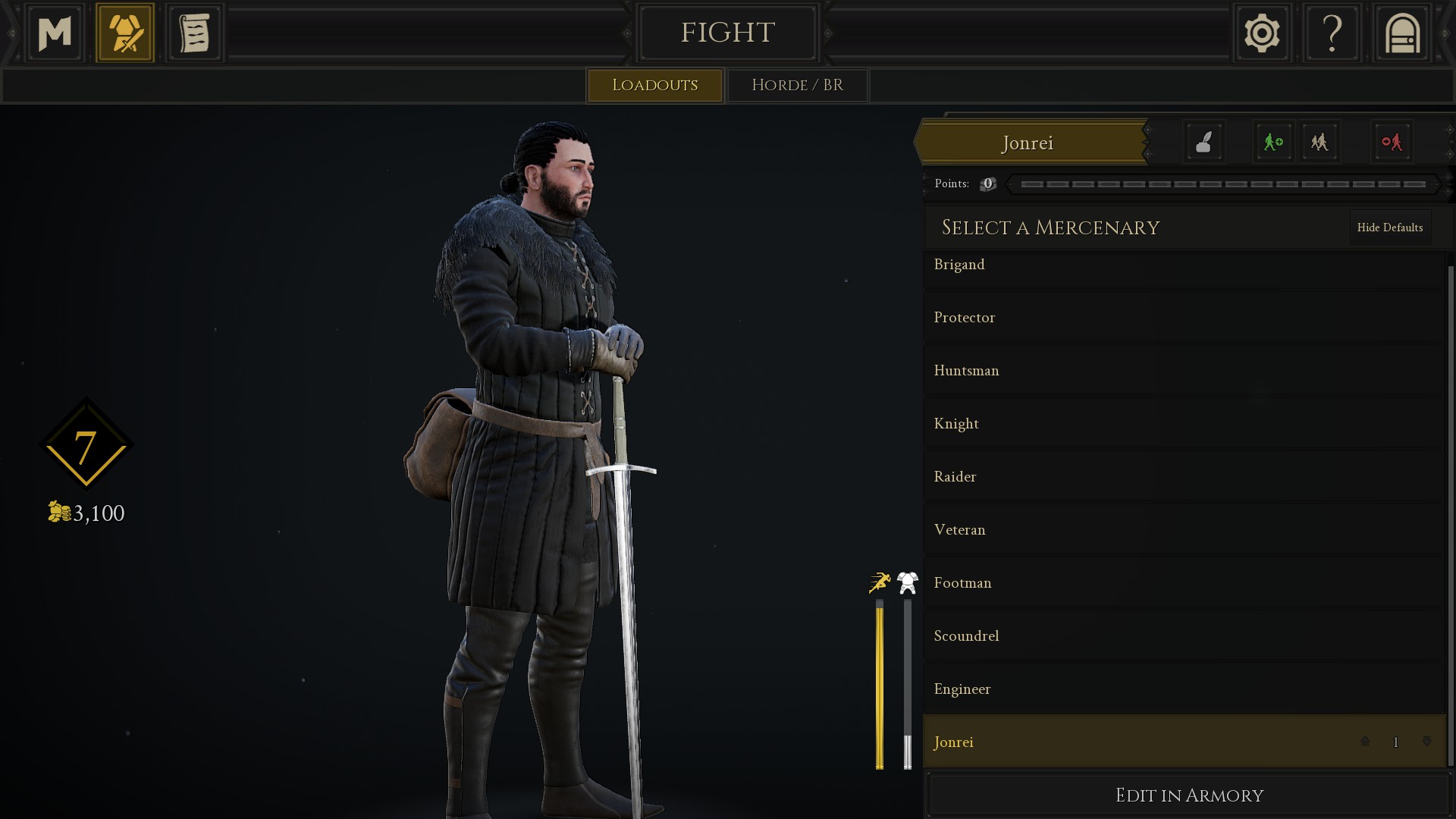
Task: Click Edit in Armory button
Action: click(x=1189, y=795)
